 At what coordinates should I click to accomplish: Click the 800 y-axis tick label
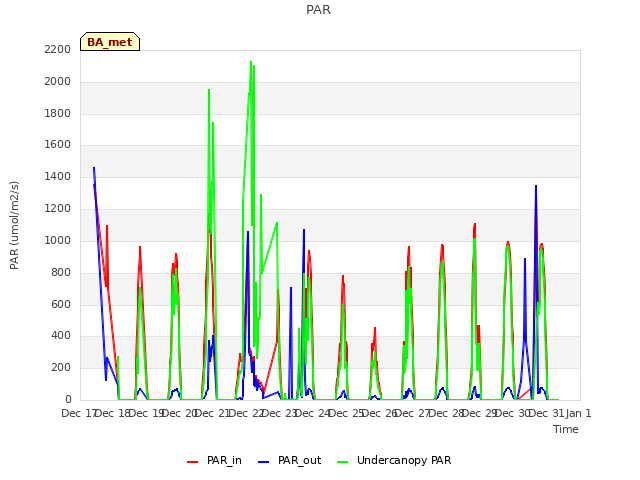click(x=61, y=272)
